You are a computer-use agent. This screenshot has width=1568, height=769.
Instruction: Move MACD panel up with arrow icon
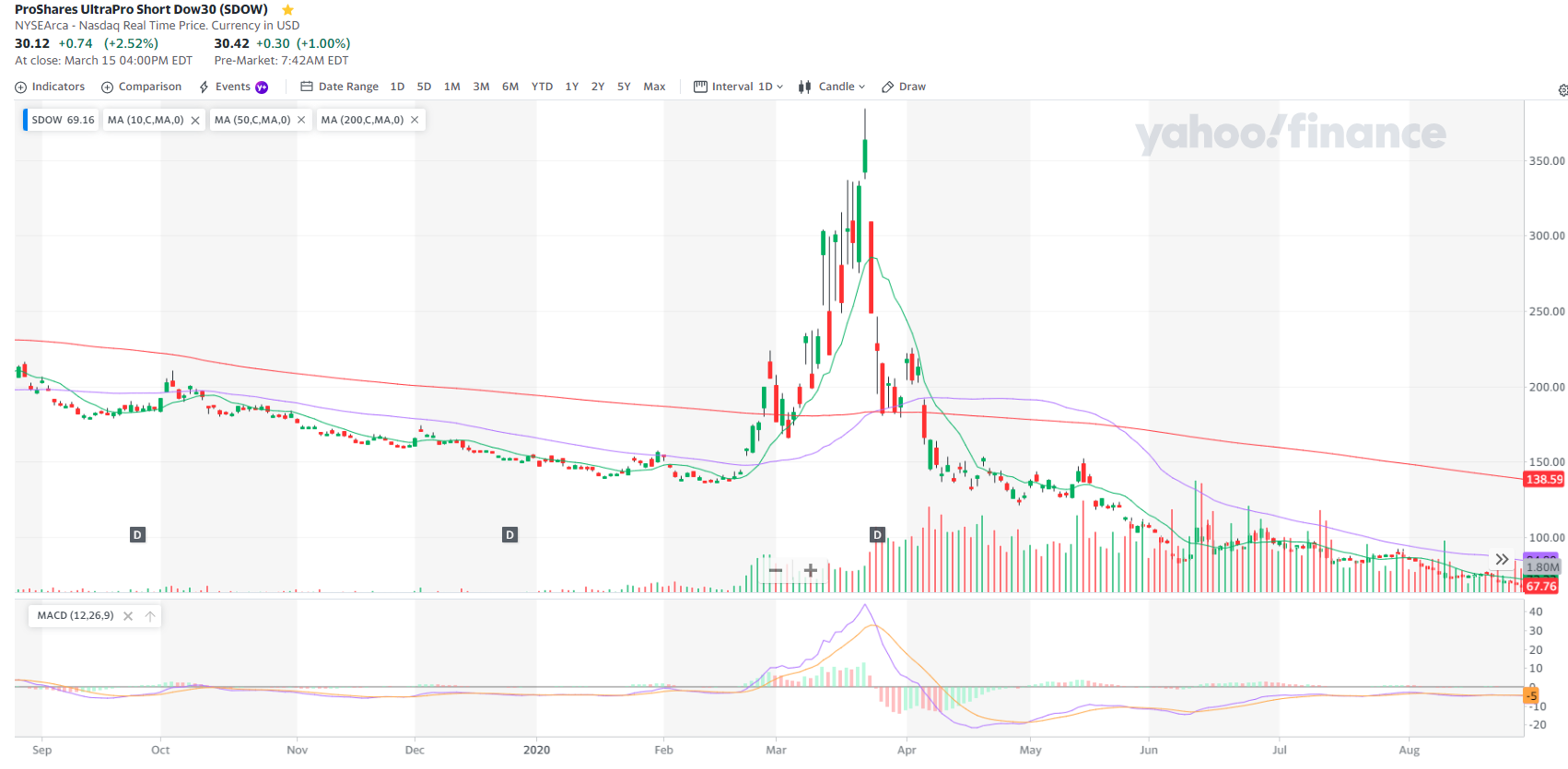click(150, 616)
